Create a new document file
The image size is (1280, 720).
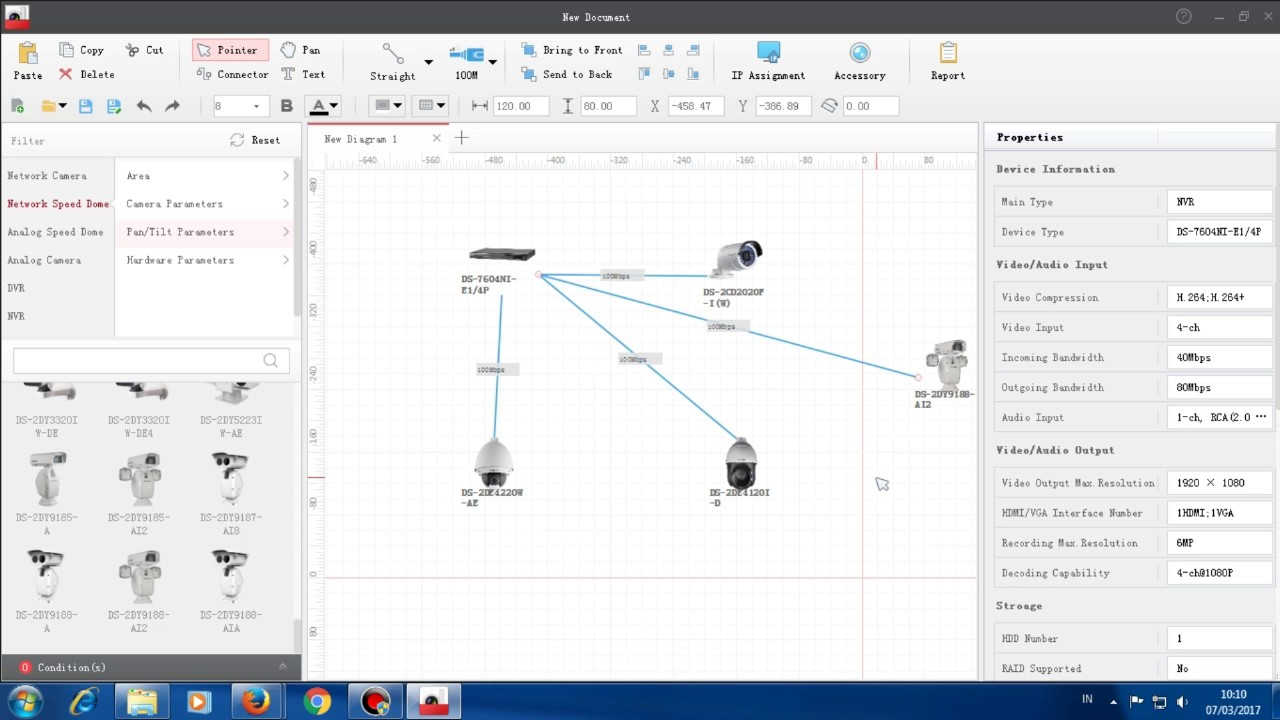click(17, 106)
